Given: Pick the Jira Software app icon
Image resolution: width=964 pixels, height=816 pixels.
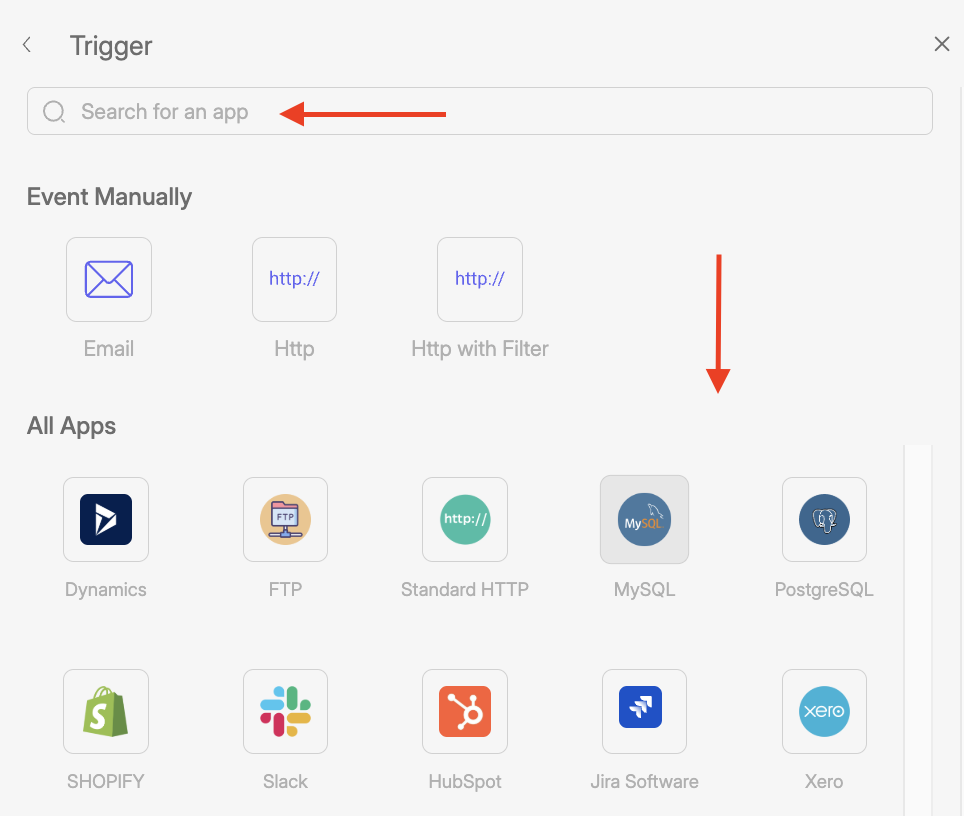Looking at the screenshot, I should [644, 711].
